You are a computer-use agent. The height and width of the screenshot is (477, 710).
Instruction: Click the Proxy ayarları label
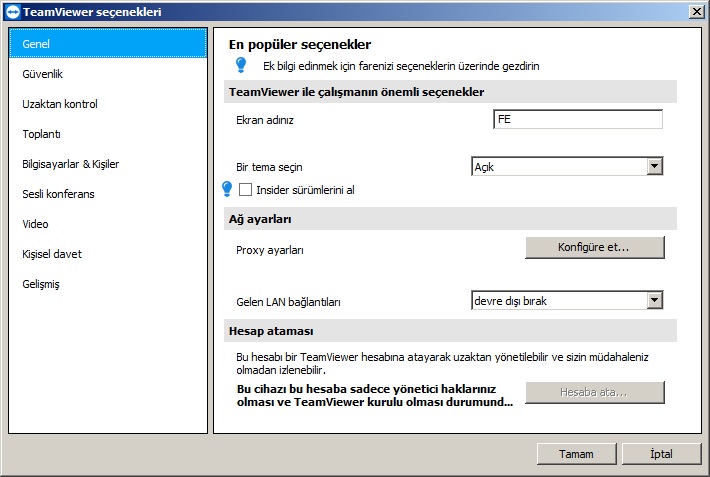point(270,250)
